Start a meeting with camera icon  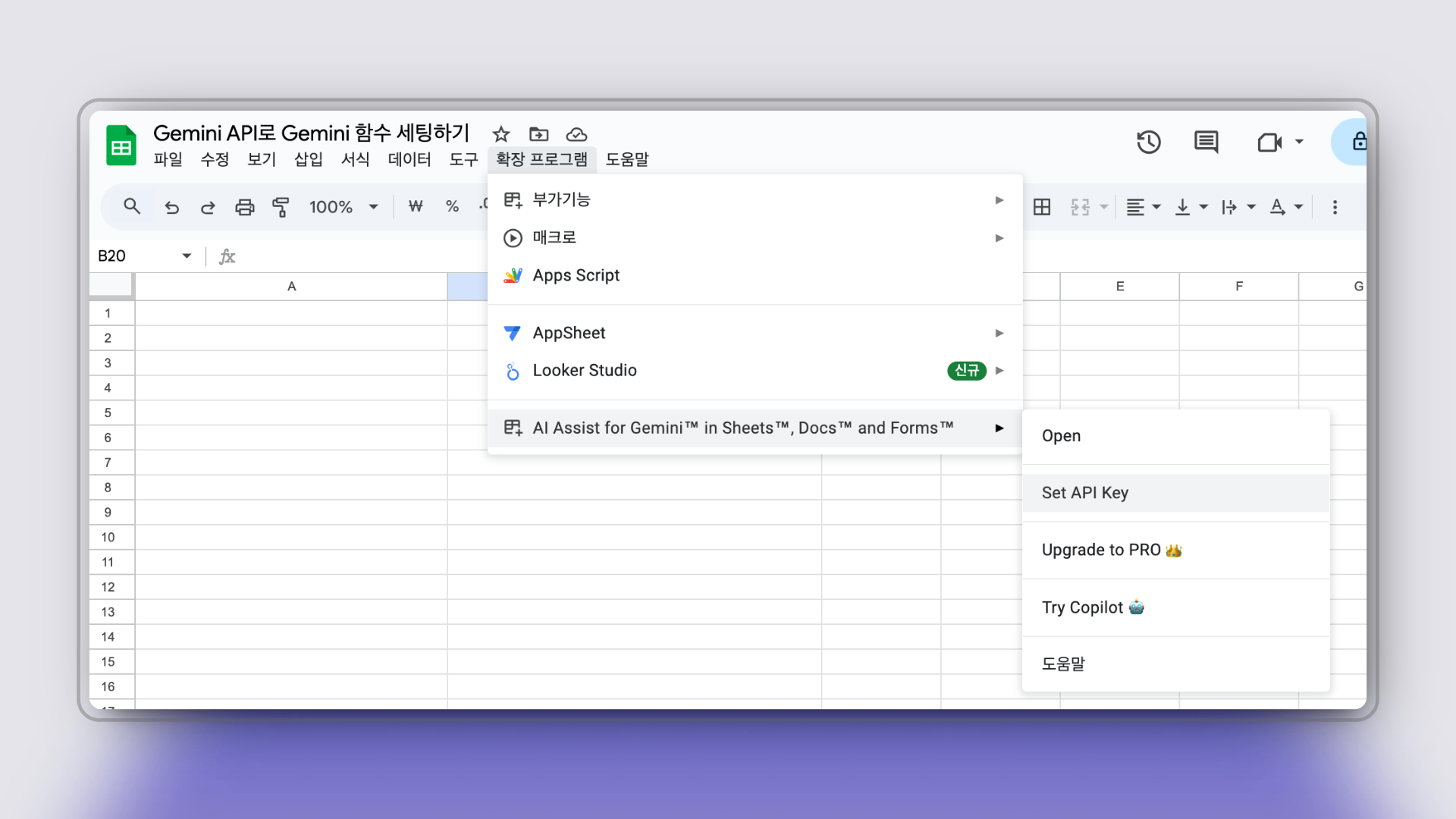point(1269,142)
